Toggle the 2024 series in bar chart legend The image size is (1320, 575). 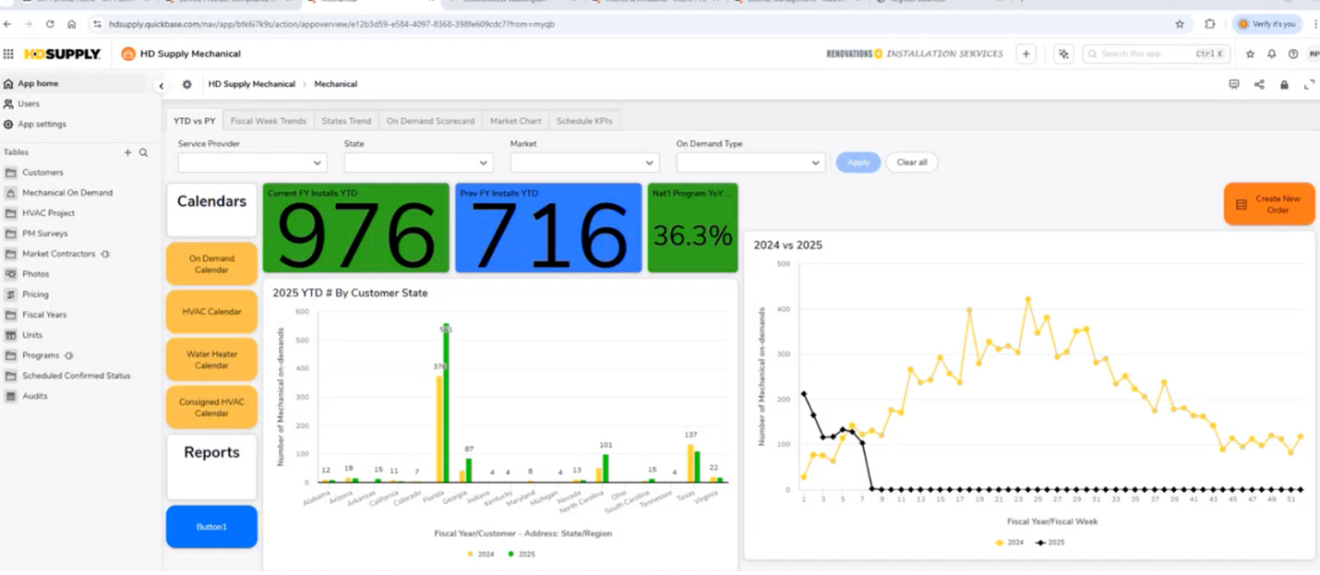click(481, 554)
